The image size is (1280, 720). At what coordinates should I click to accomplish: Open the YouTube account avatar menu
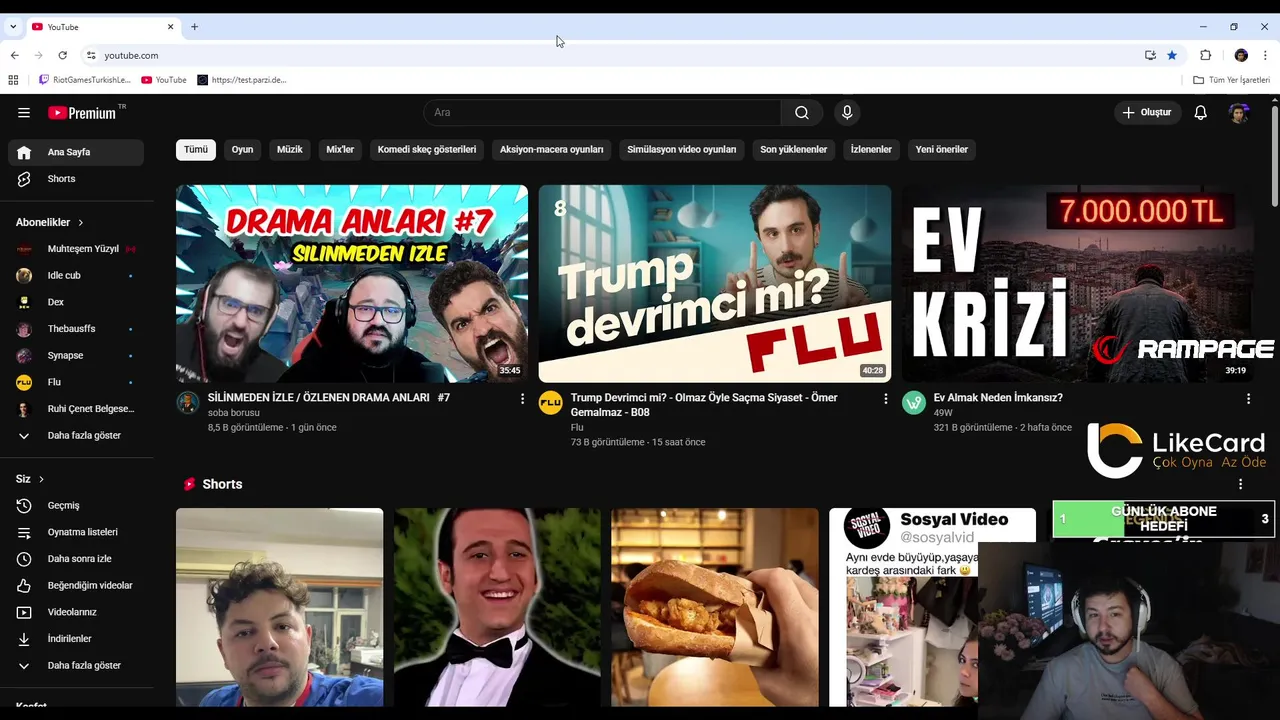1239,113
